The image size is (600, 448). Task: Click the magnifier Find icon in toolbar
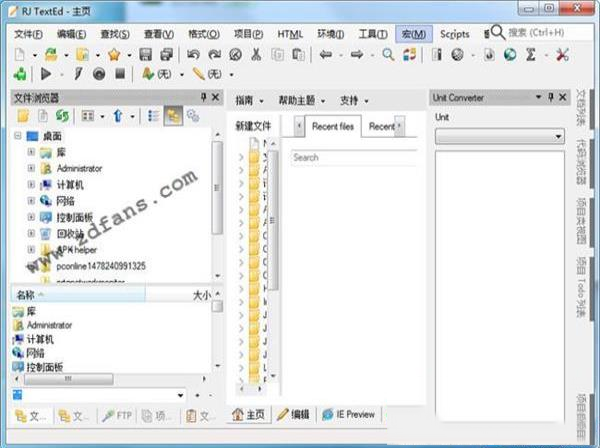(x=388, y=54)
